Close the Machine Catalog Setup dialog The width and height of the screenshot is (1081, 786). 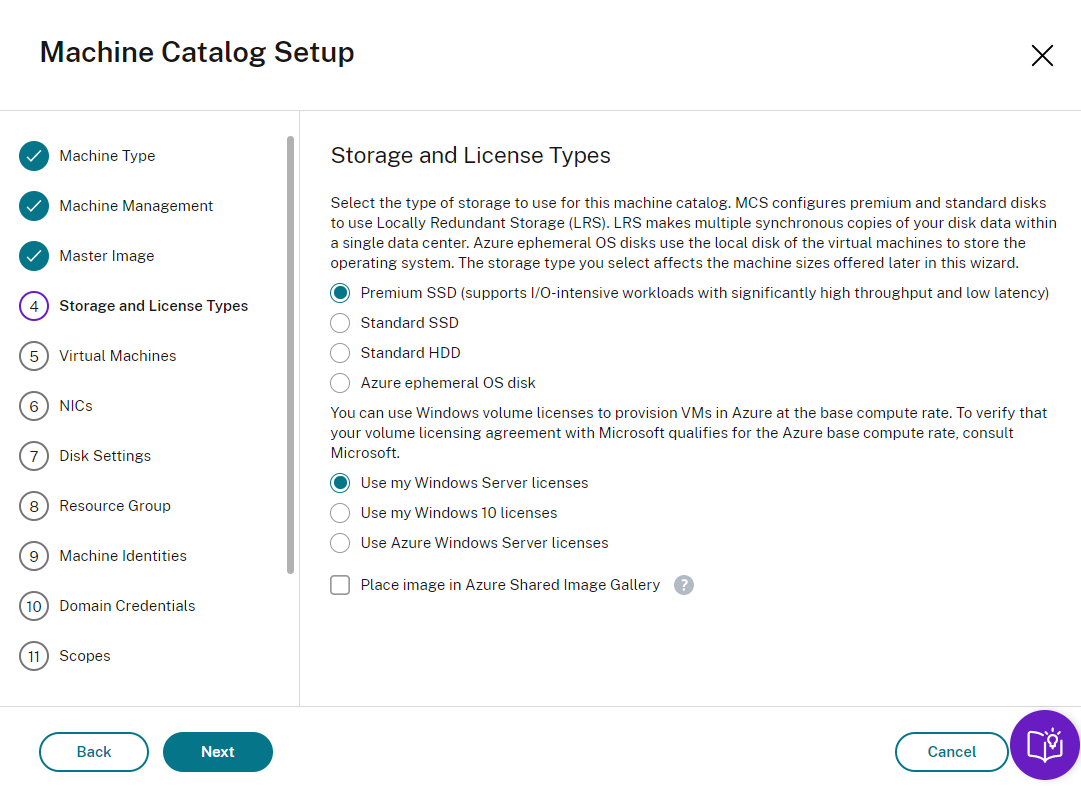coord(1042,56)
